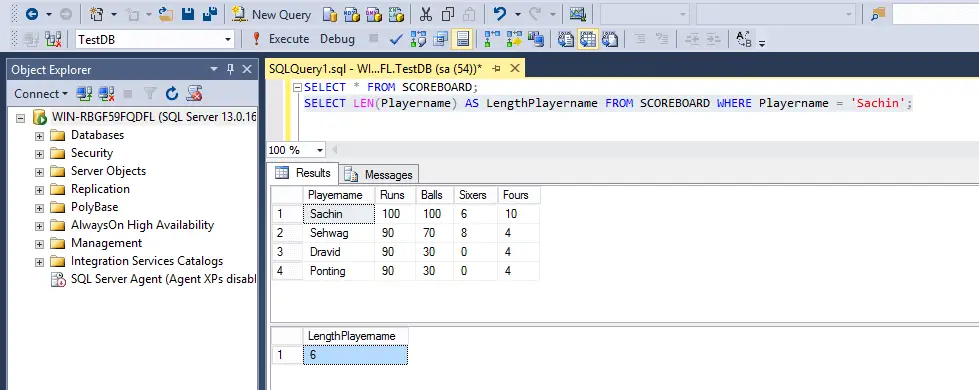Expand the Databases folder
Viewport: 979px width, 390px height.
pyautogui.click(x=39, y=135)
